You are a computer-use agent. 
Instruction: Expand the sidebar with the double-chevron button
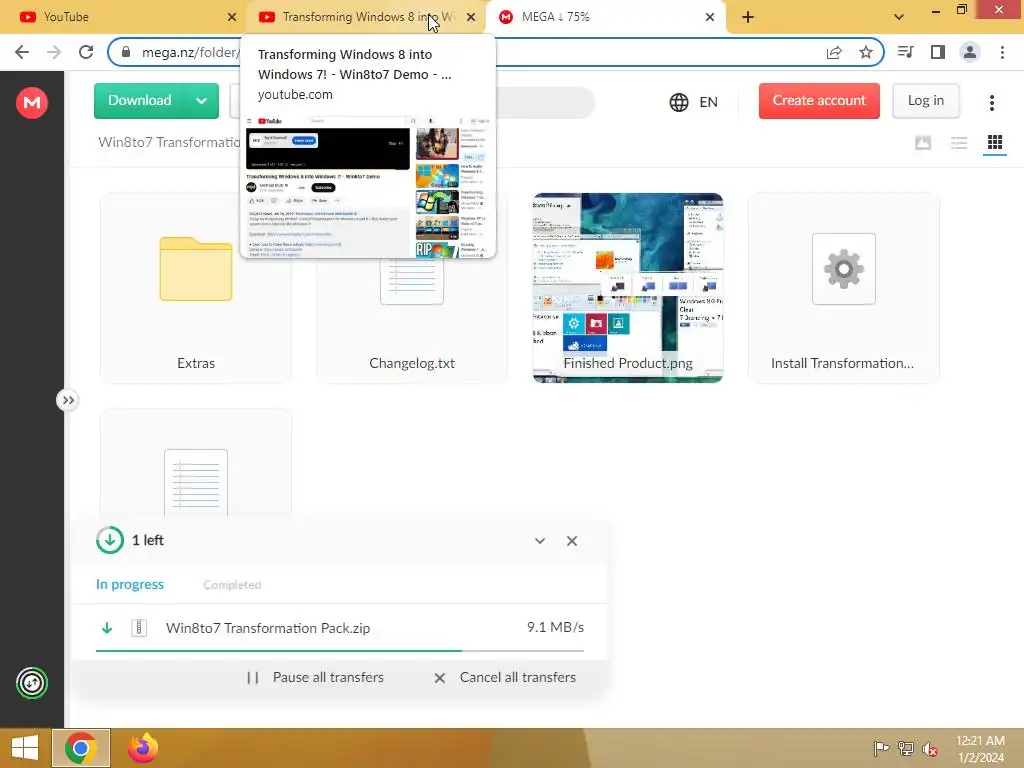[x=68, y=400]
